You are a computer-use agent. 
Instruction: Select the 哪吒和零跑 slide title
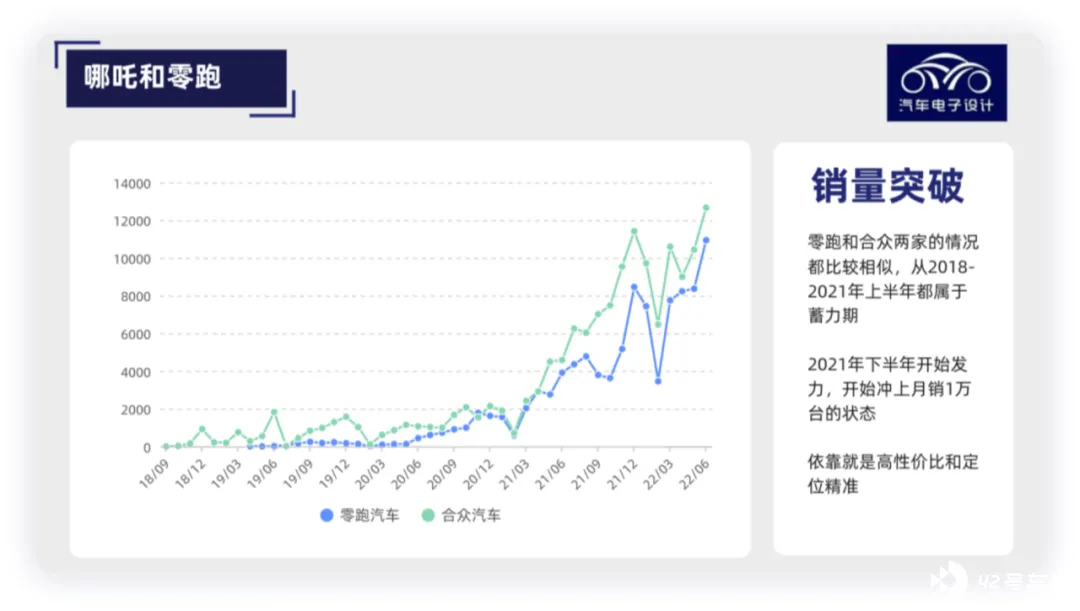point(153,76)
